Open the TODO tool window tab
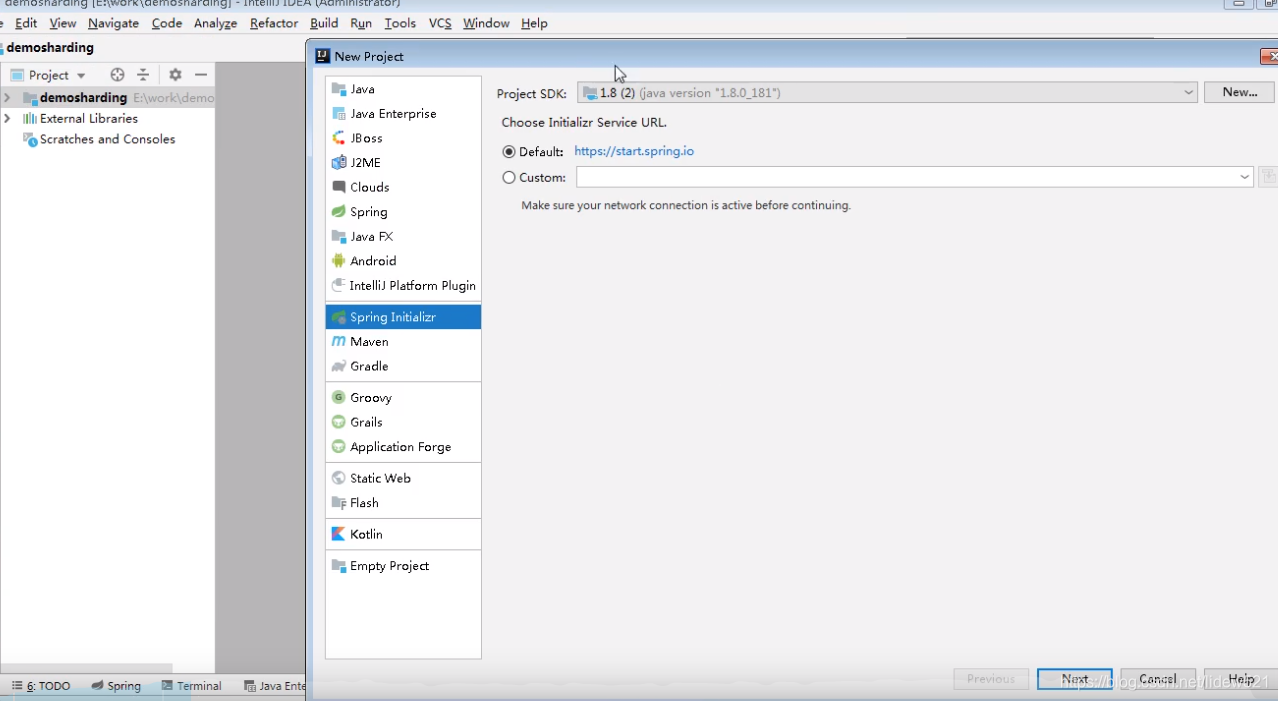The image size is (1278, 701). [41, 686]
